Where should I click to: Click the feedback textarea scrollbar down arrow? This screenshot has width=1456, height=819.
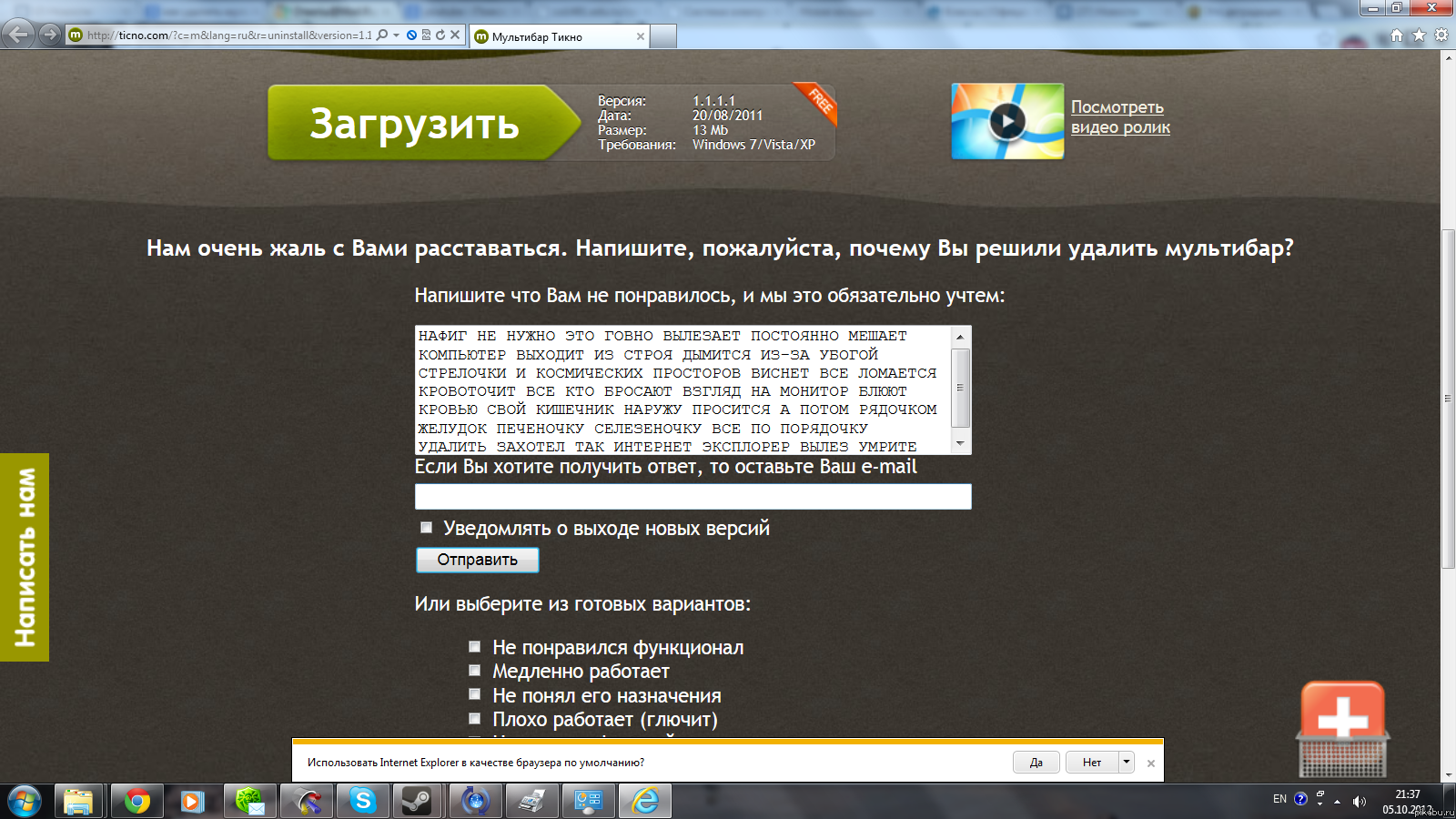tap(960, 444)
